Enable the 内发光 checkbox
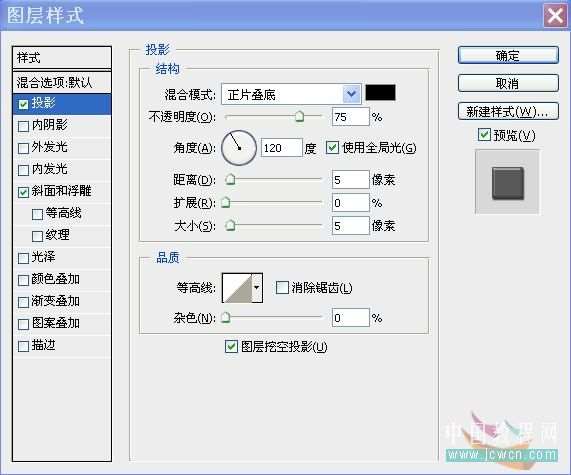 (x=23, y=170)
